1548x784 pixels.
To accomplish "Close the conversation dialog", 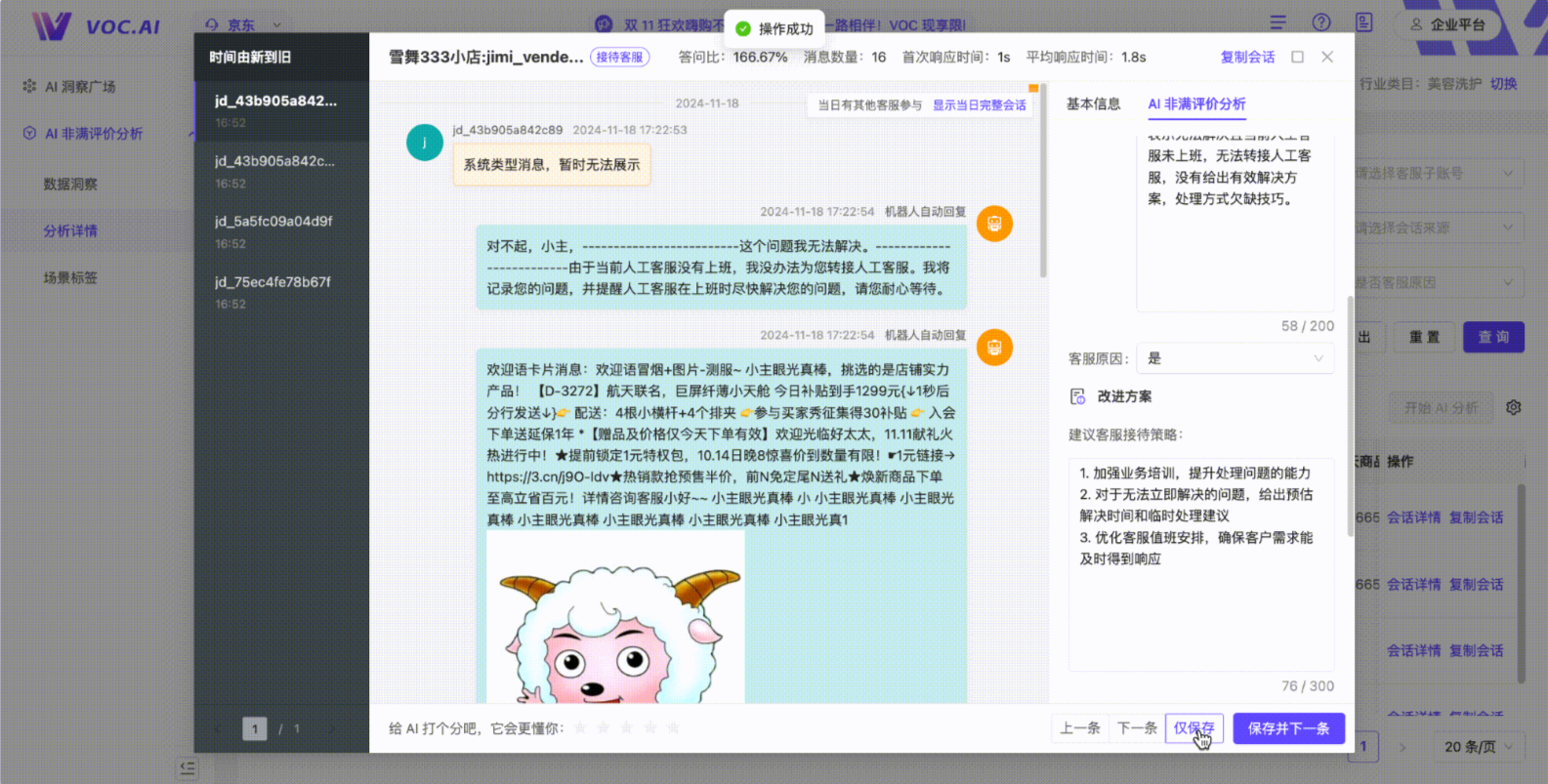I will (1327, 57).
